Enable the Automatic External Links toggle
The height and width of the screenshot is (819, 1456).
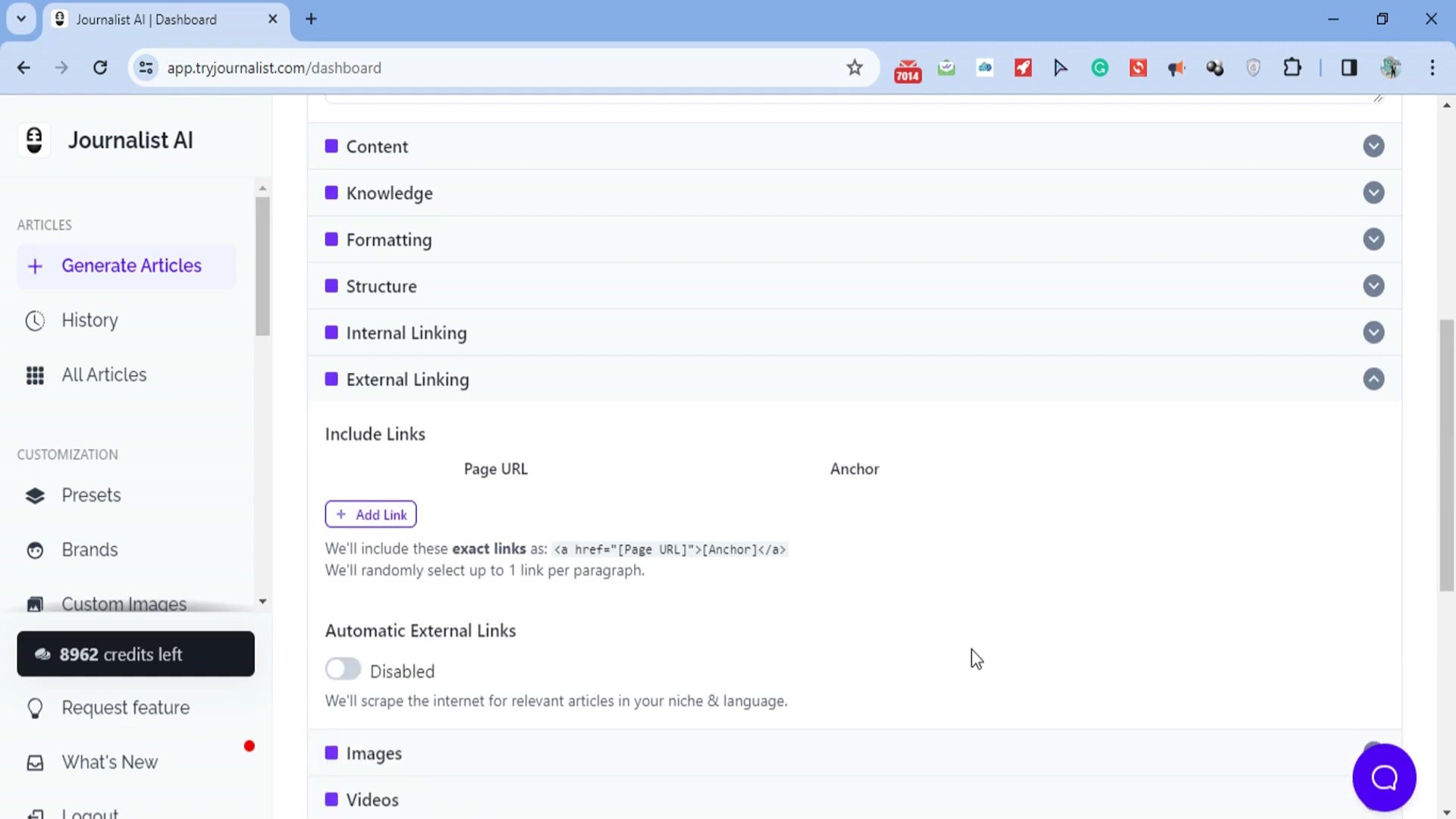point(343,670)
